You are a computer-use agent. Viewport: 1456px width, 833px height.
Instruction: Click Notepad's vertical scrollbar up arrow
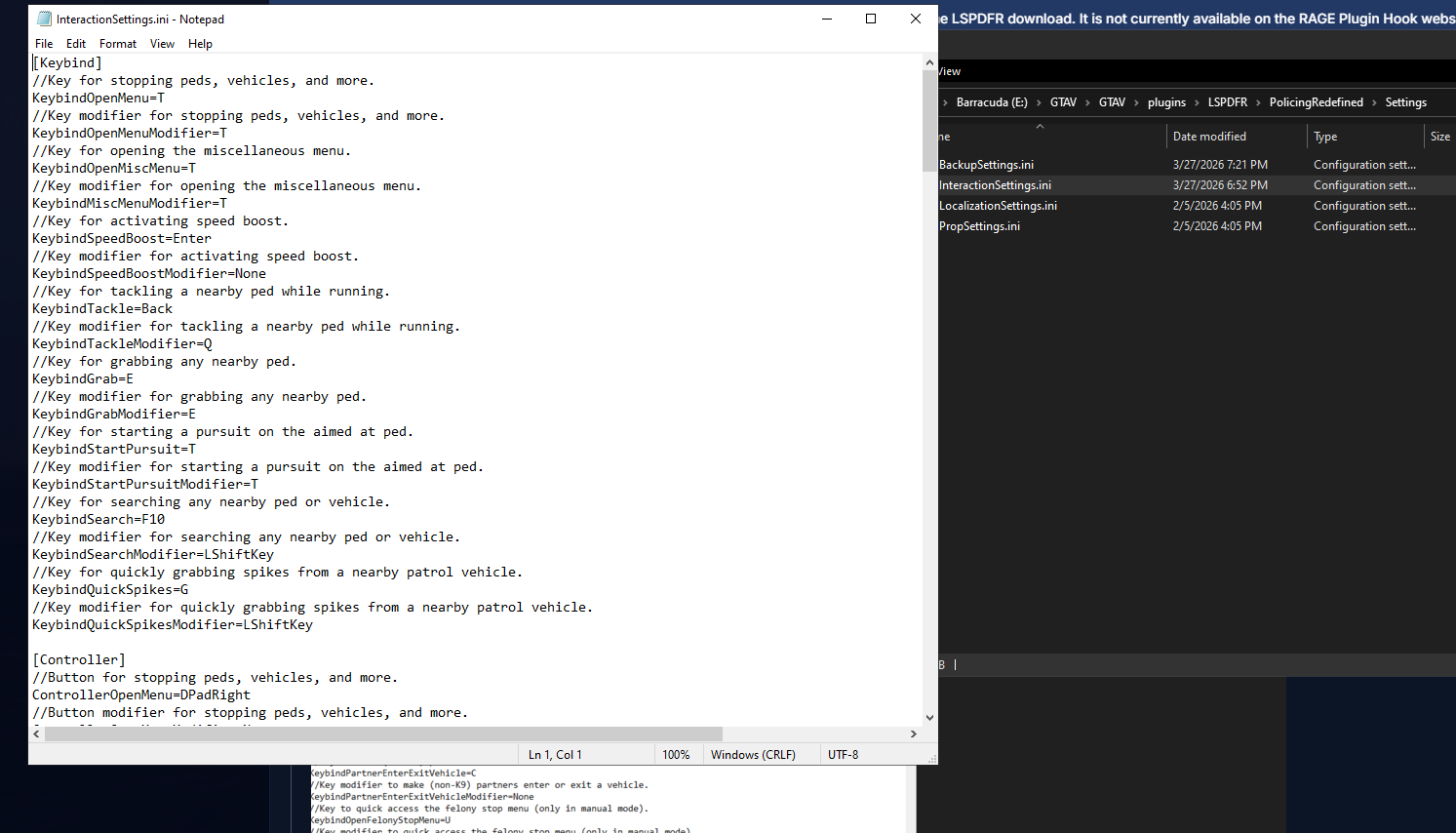[929, 62]
